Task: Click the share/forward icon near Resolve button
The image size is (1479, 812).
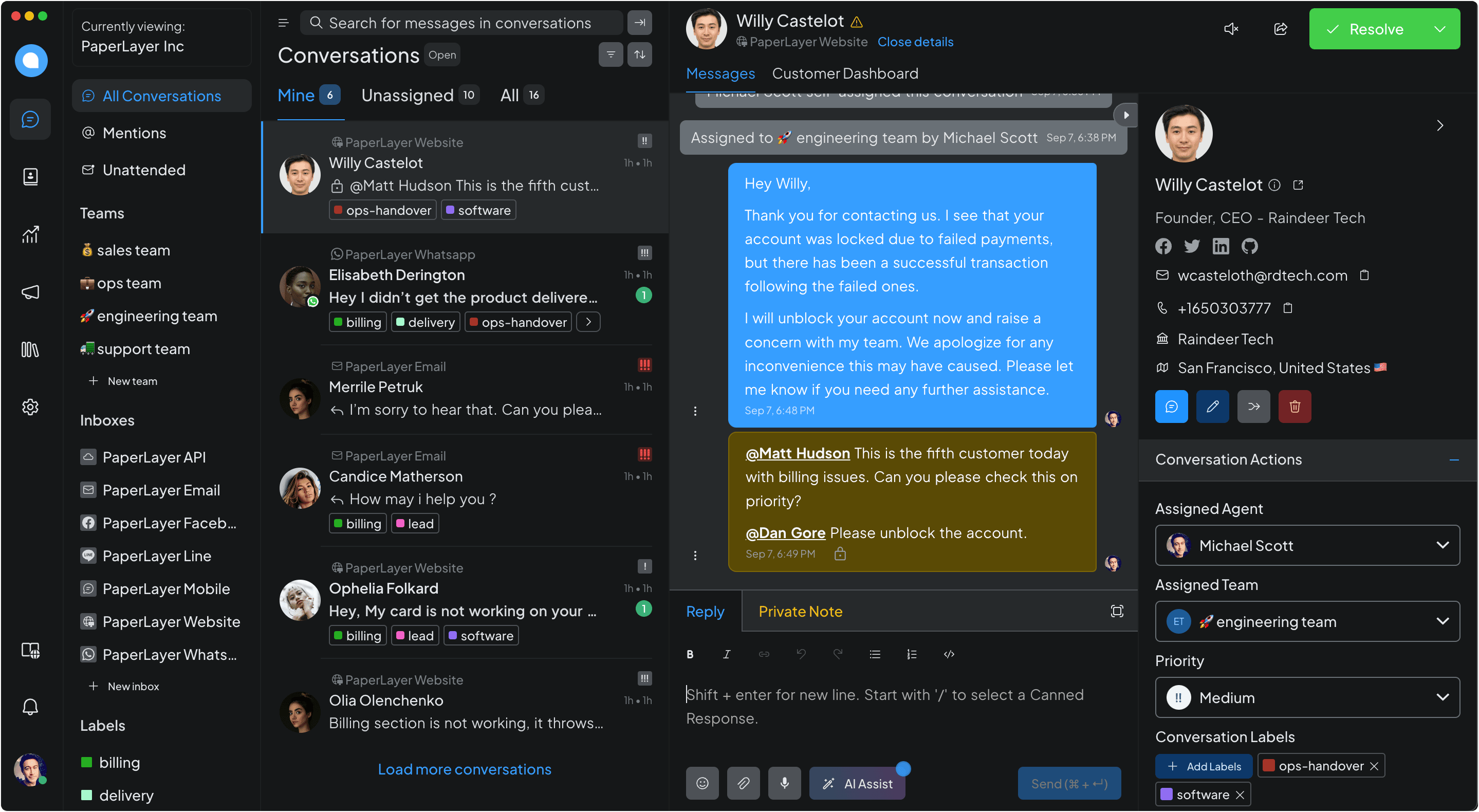Action: pyautogui.click(x=1281, y=29)
